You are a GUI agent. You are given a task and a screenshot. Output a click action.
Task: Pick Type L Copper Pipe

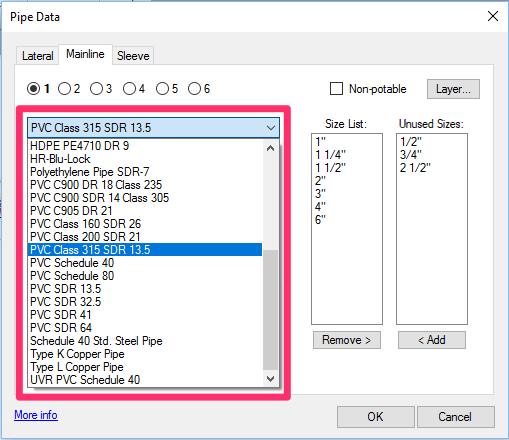145,367
